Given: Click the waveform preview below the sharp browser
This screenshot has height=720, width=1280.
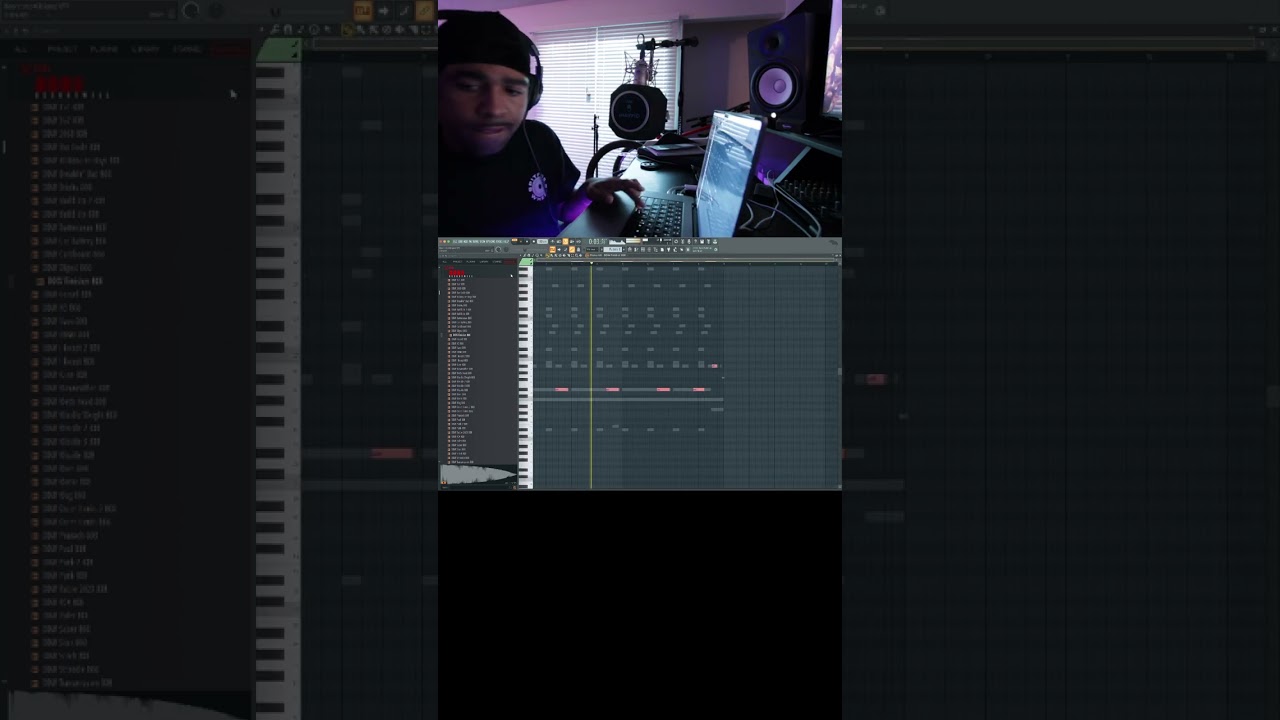Looking at the screenshot, I should pos(478,474).
